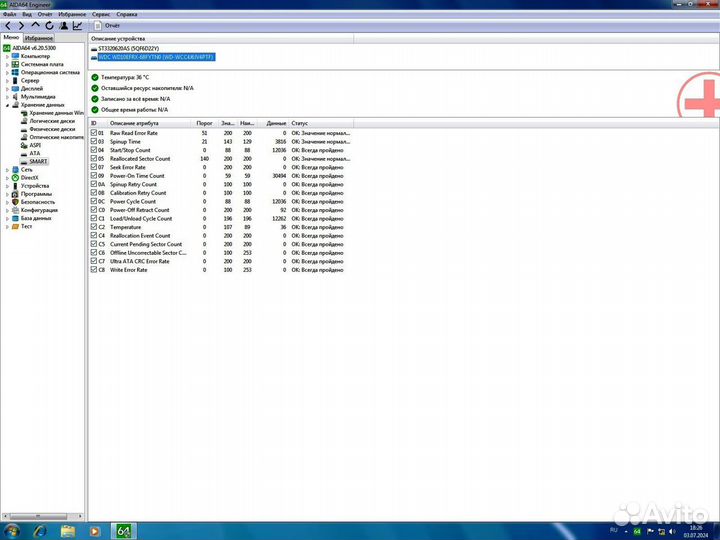The height and width of the screenshot is (540, 720).
Task: Expand the Сервер tree node
Action: tap(7, 80)
